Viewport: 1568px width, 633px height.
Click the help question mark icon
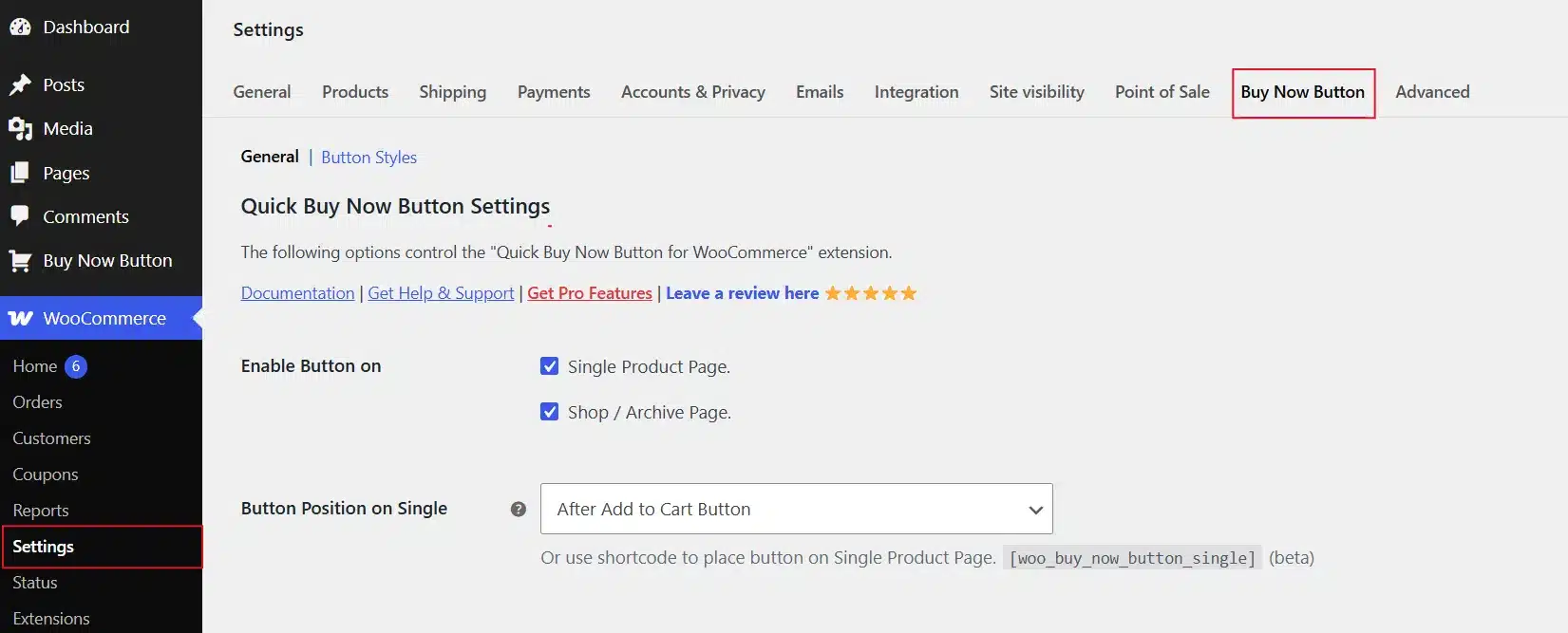click(519, 509)
